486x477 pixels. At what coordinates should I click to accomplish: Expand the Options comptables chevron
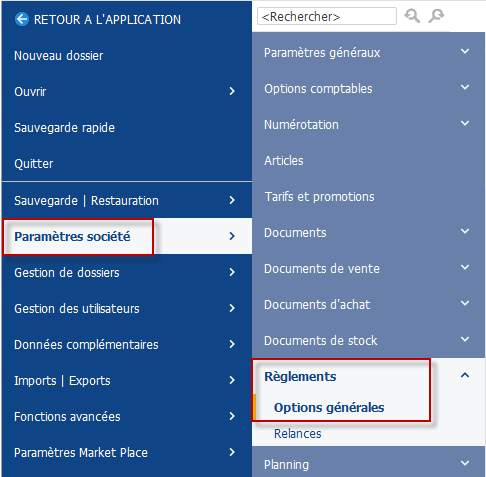pyautogui.click(x=465, y=87)
